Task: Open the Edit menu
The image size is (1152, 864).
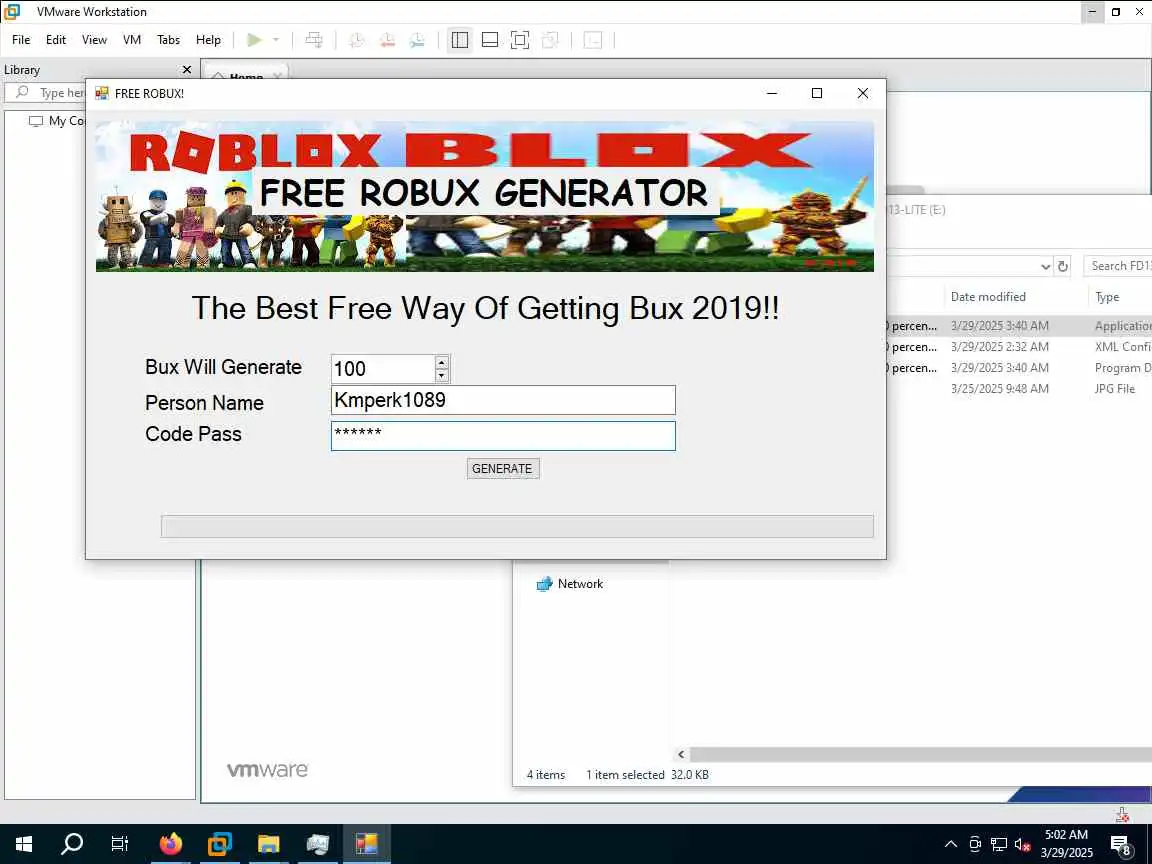Action: (56, 40)
